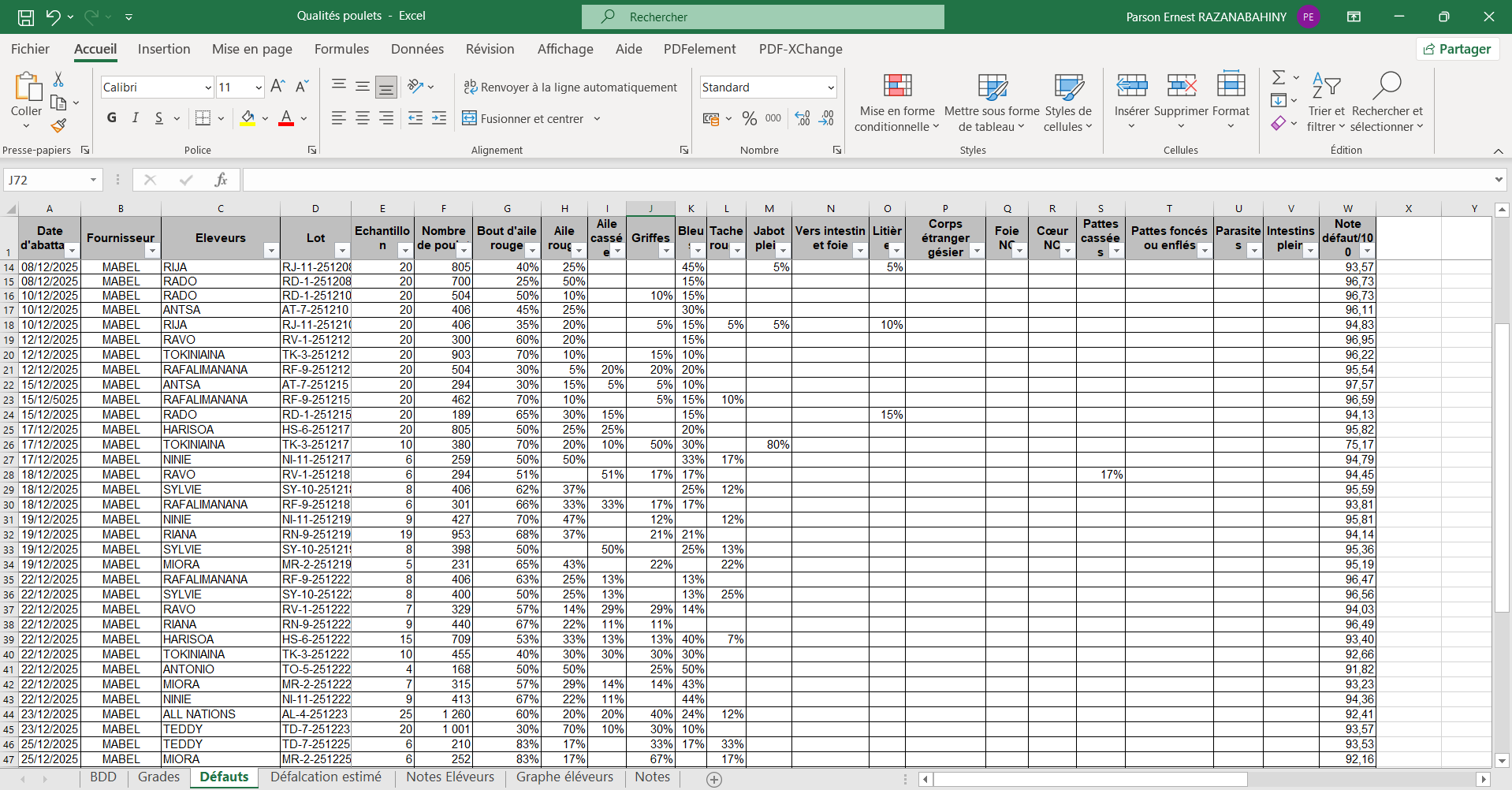
Task: Toggle Italic formatting
Action: (x=136, y=118)
